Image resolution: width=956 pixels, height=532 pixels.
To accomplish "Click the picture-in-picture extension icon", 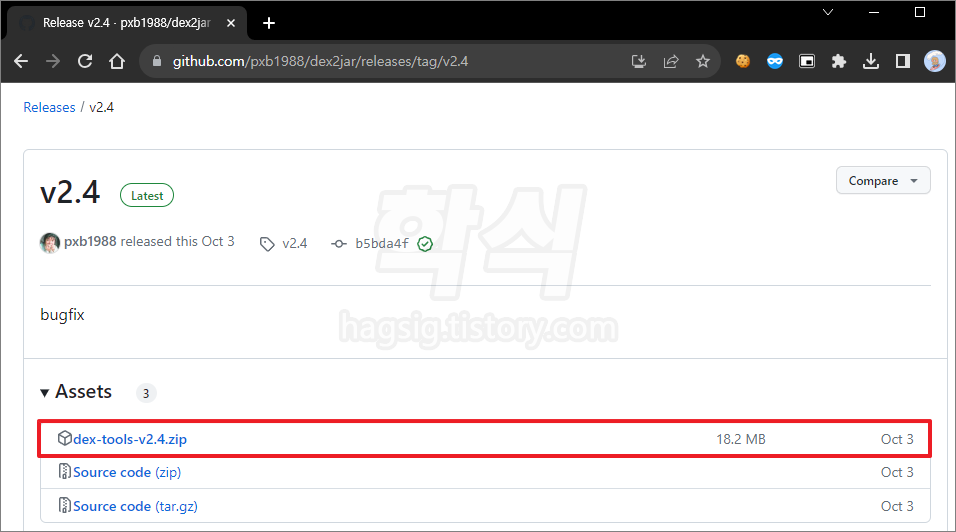I will 807,61.
